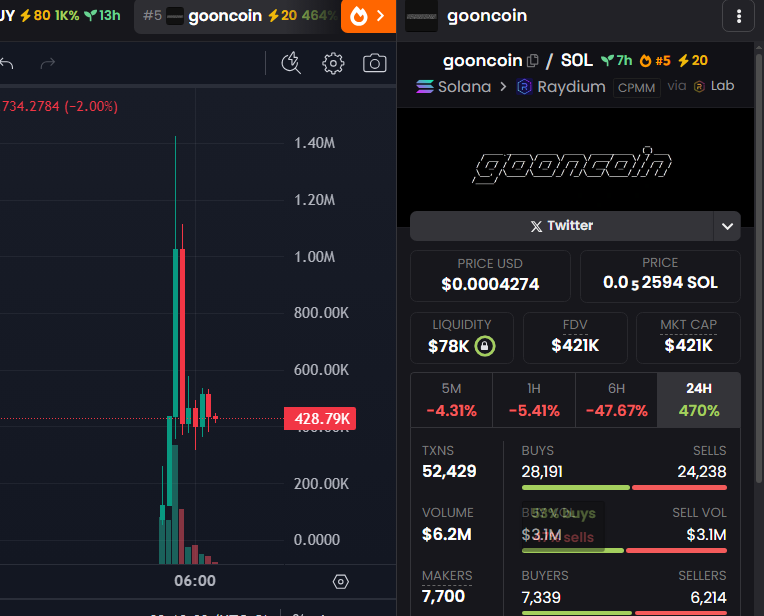The image size is (764, 616).
Task: Click the lightning 20 boosts badge in header
Action: (693, 60)
